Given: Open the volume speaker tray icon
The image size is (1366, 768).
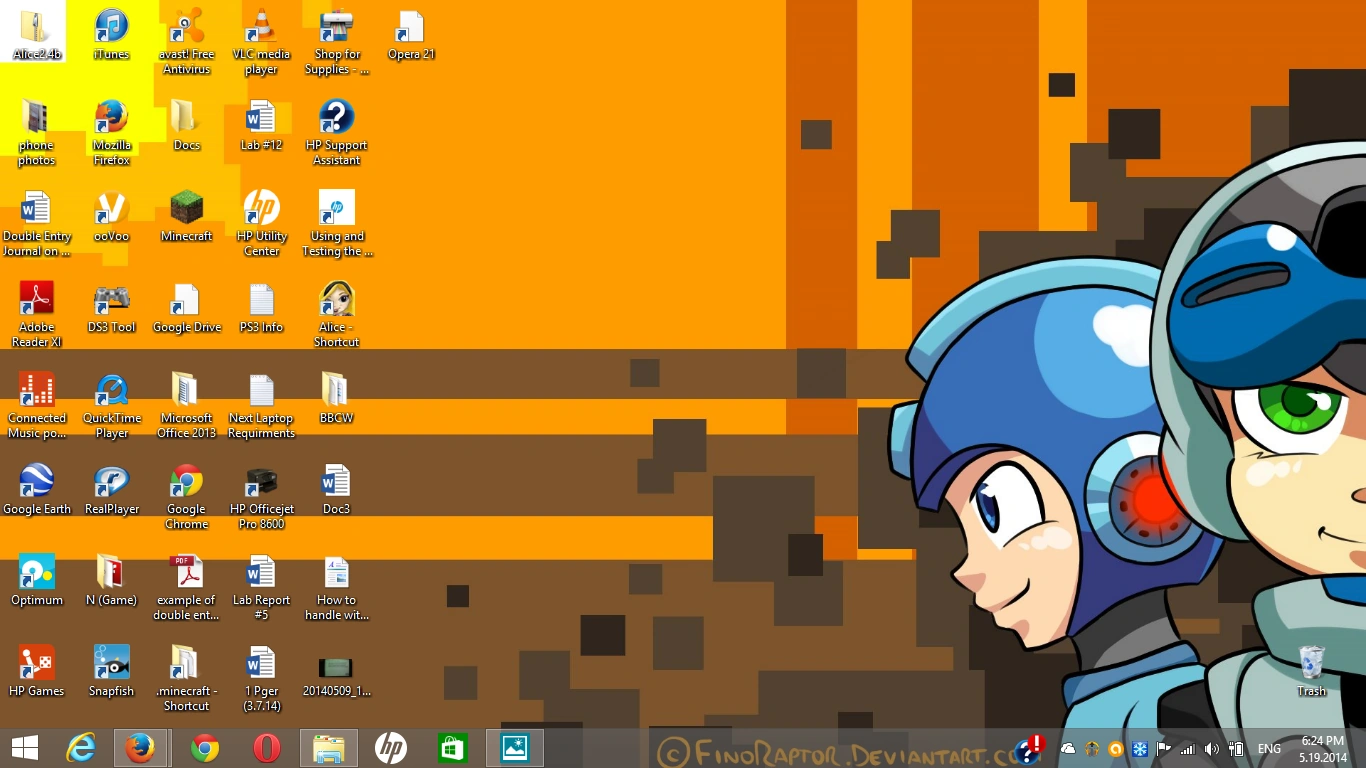Looking at the screenshot, I should pyautogui.click(x=1211, y=749).
